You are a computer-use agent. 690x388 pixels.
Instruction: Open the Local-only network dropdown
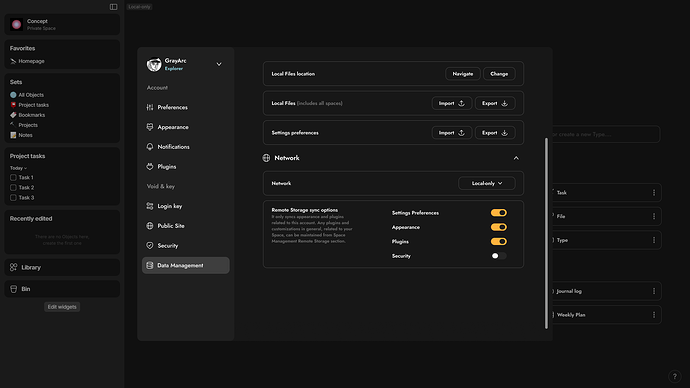click(x=487, y=183)
